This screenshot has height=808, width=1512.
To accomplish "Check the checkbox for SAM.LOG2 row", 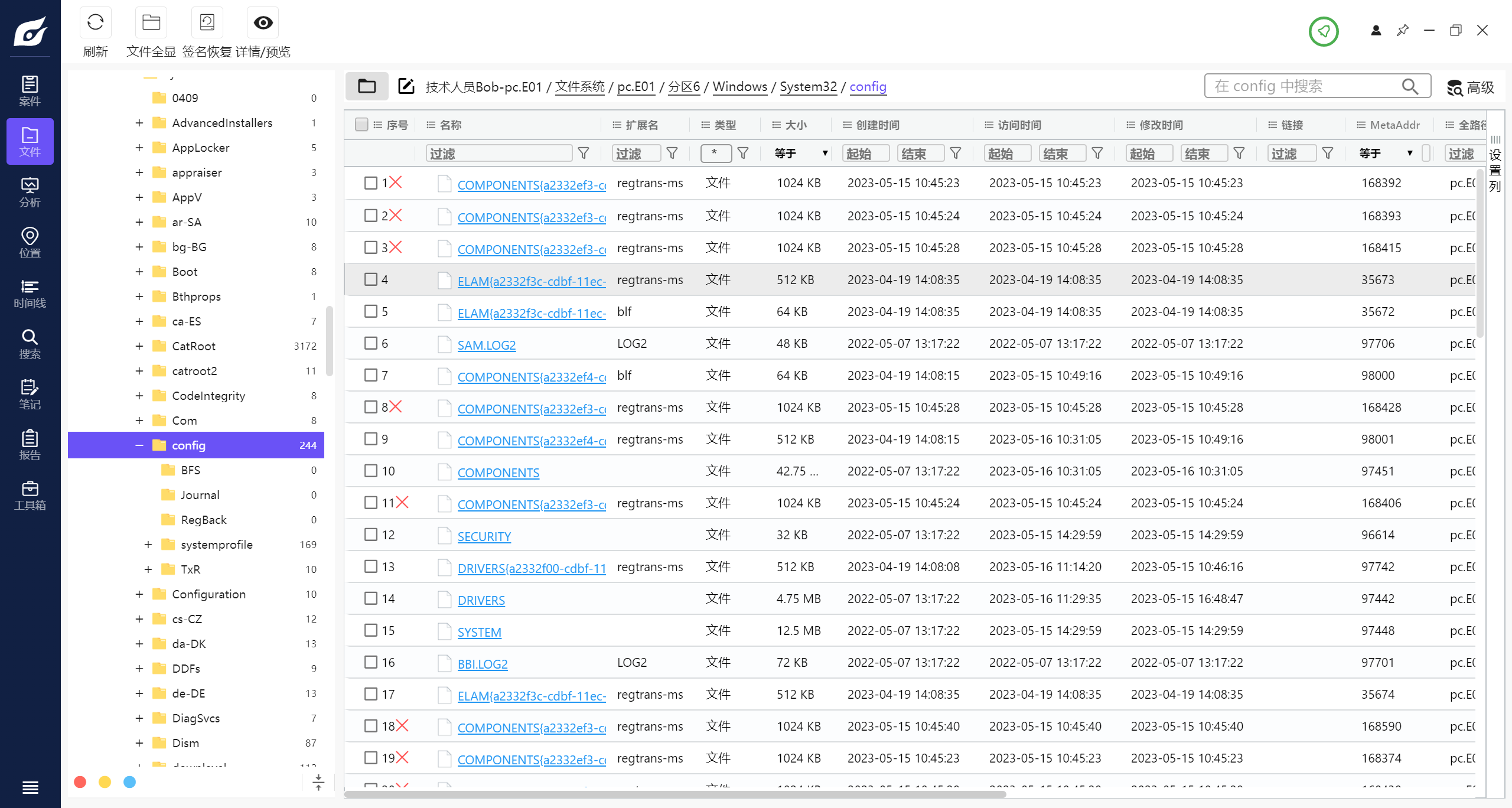I will 371,343.
